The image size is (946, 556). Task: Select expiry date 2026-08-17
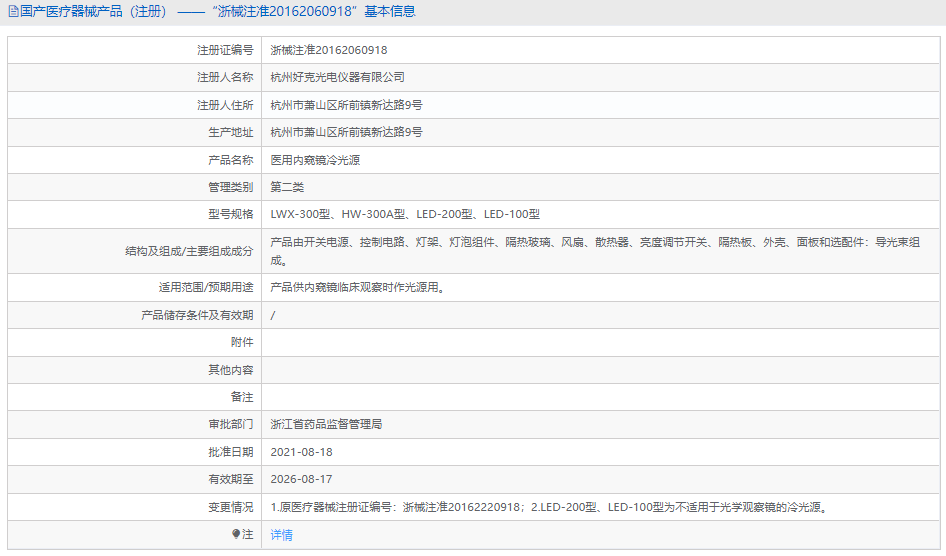click(x=301, y=479)
